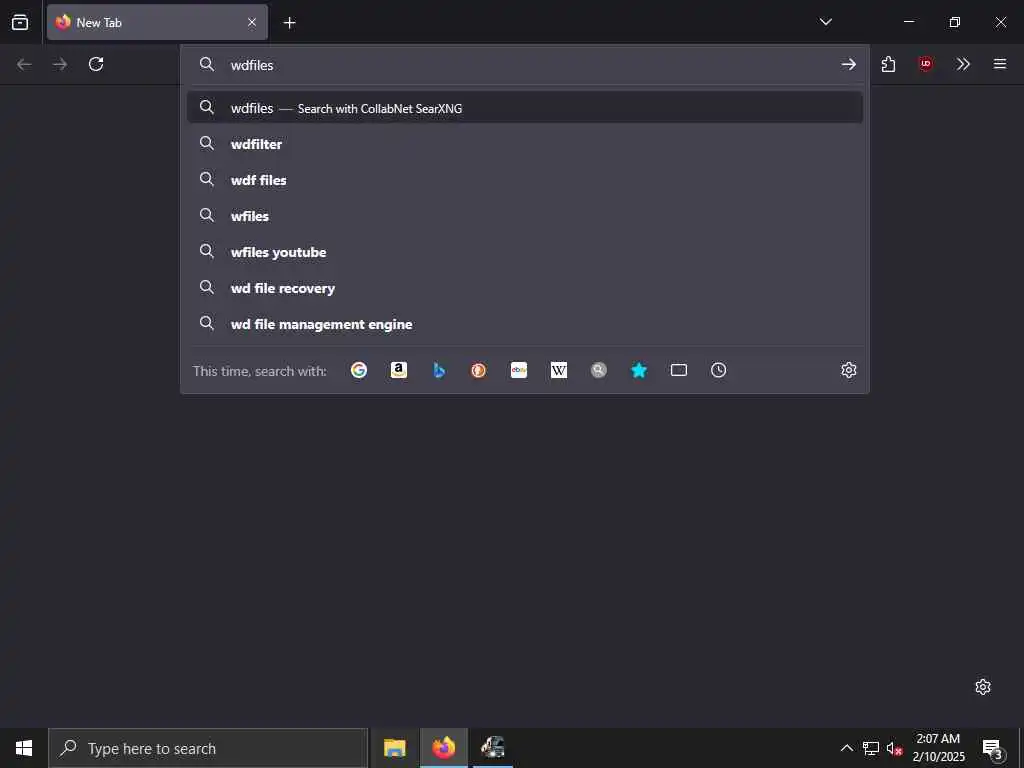The height and width of the screenshot is (768, 1024).
Task: Search this time with eBay
Action: pos(519,370)
